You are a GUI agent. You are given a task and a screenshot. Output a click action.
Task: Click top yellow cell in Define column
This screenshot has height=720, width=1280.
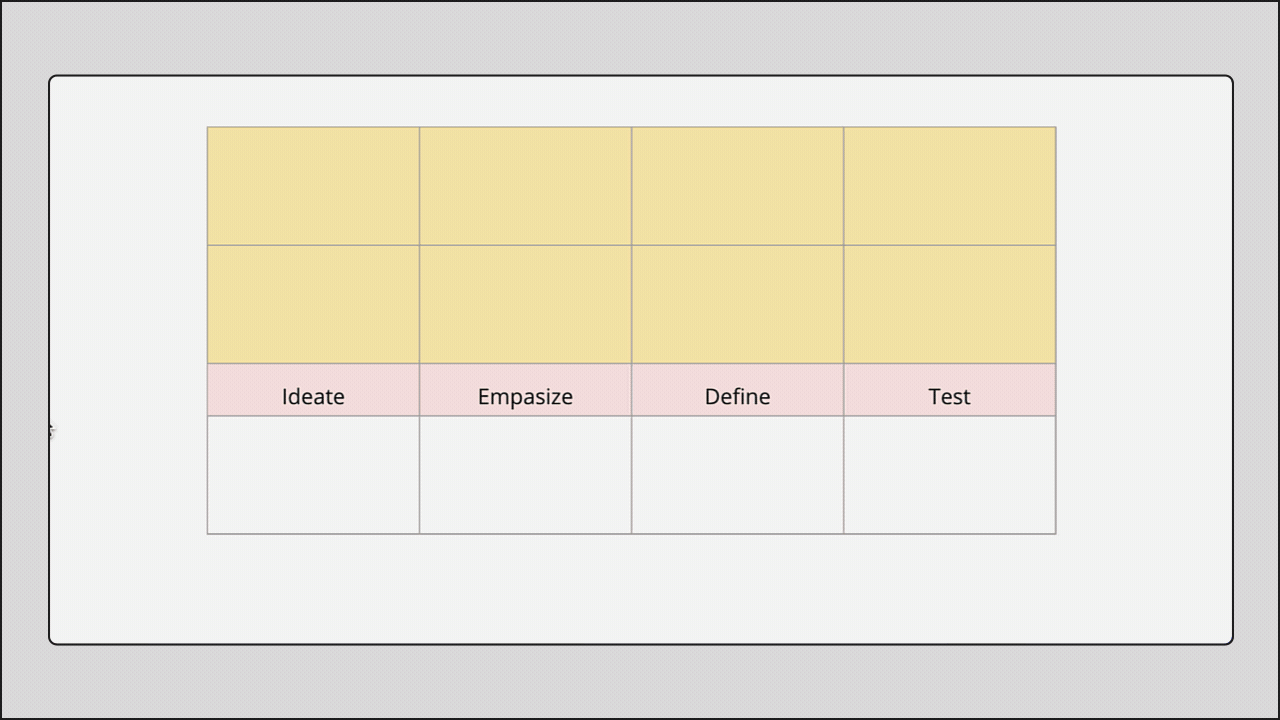point(737,186)
